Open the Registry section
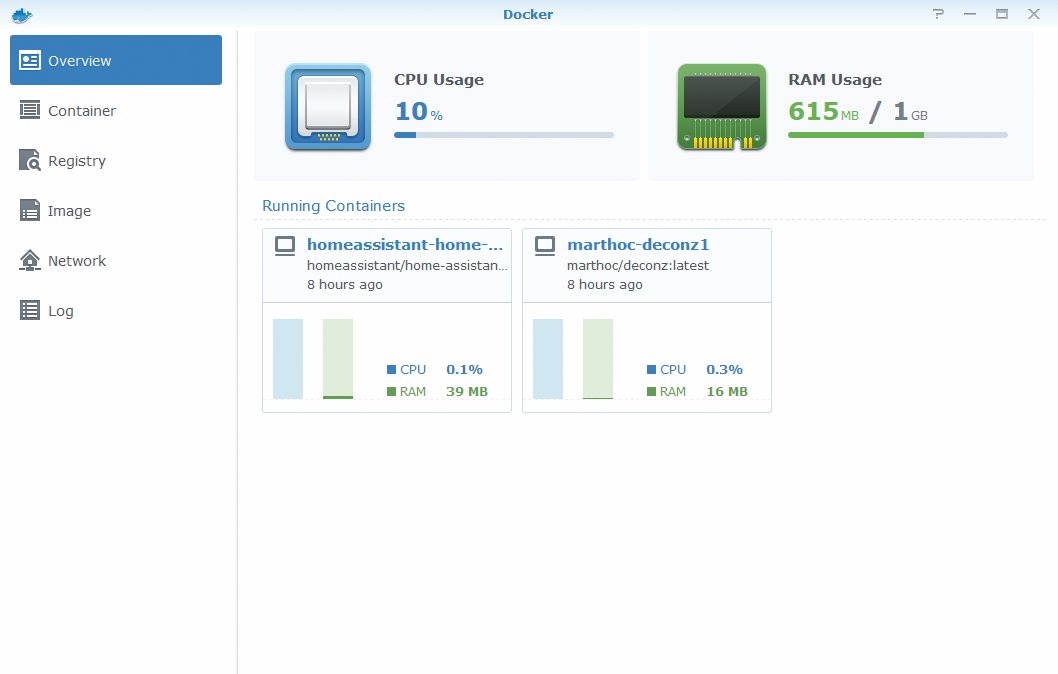The image size is (1058, 674). pyautogui.click(x=116, y=161)
